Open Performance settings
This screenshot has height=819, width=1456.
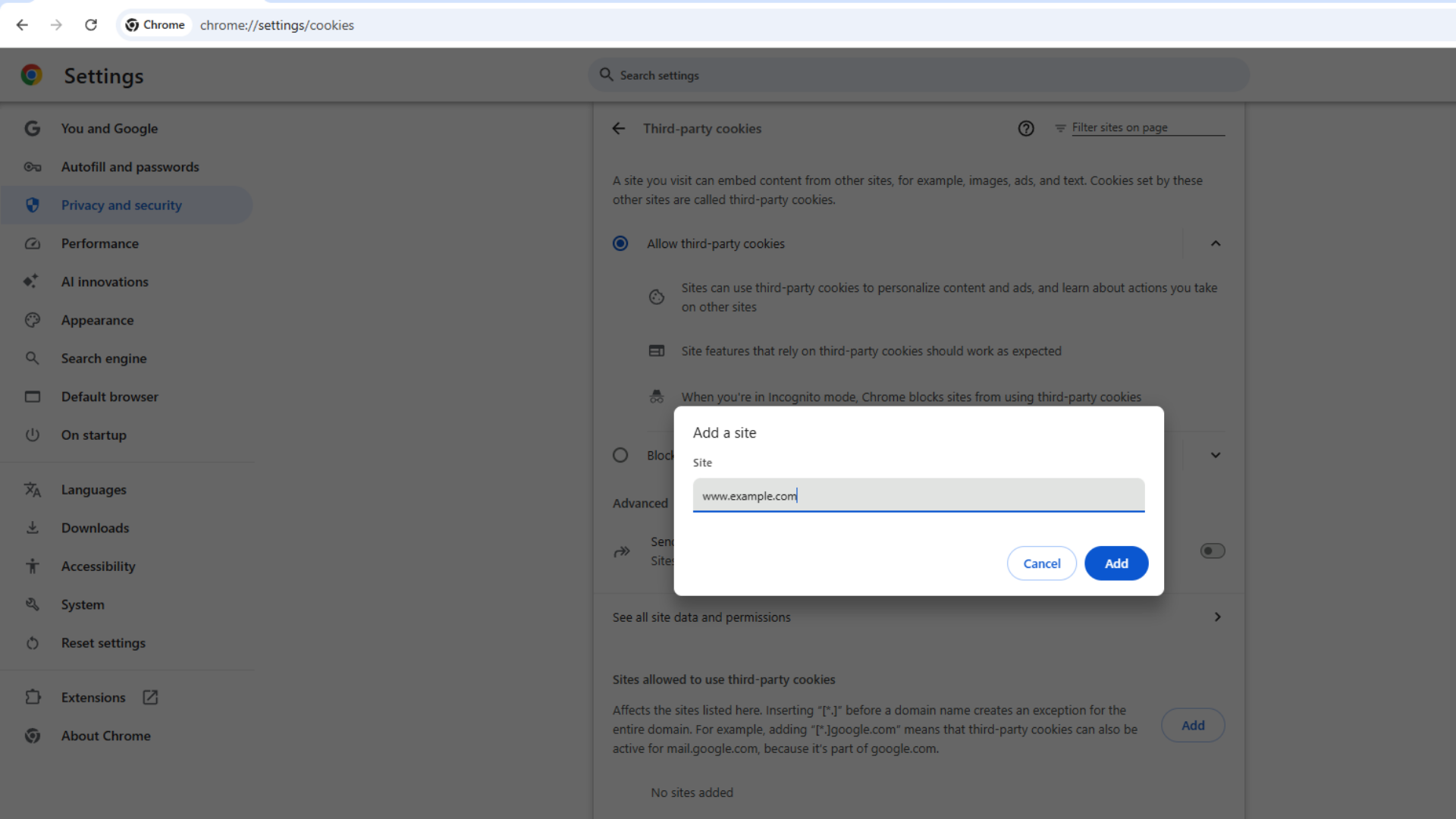coord(100,243)
